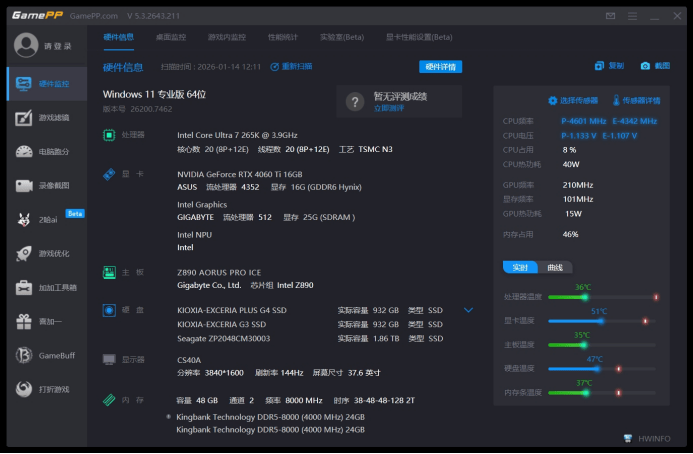Select the 性能统计 tab
Screen dimensions: 693x454
[x=283, y=37]
